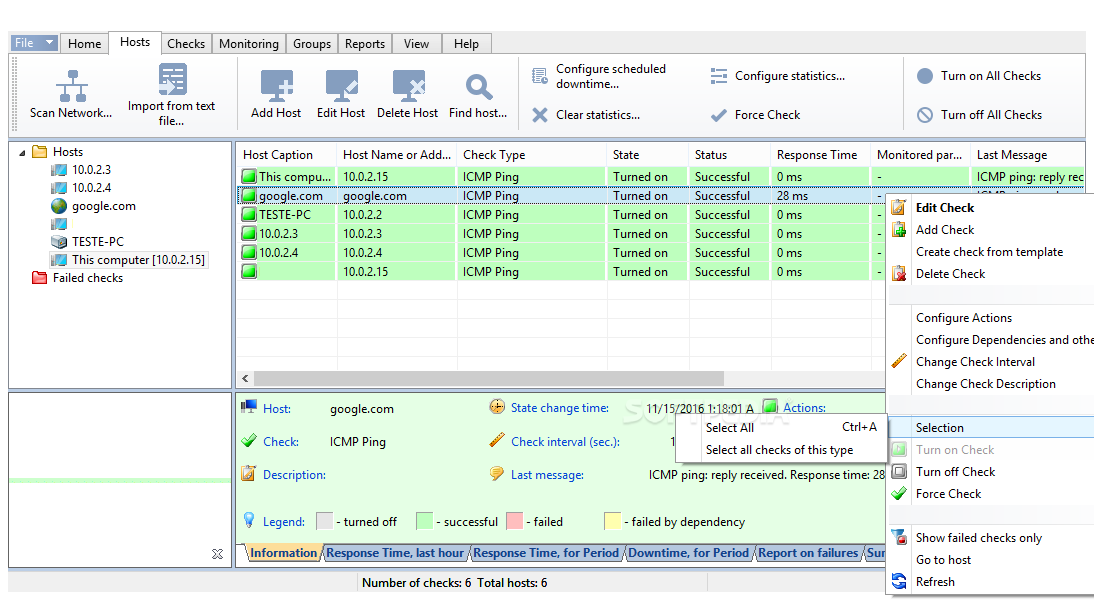
Task: Select 10.0.2.4 in the hosts tree
Action: (91, 188)
